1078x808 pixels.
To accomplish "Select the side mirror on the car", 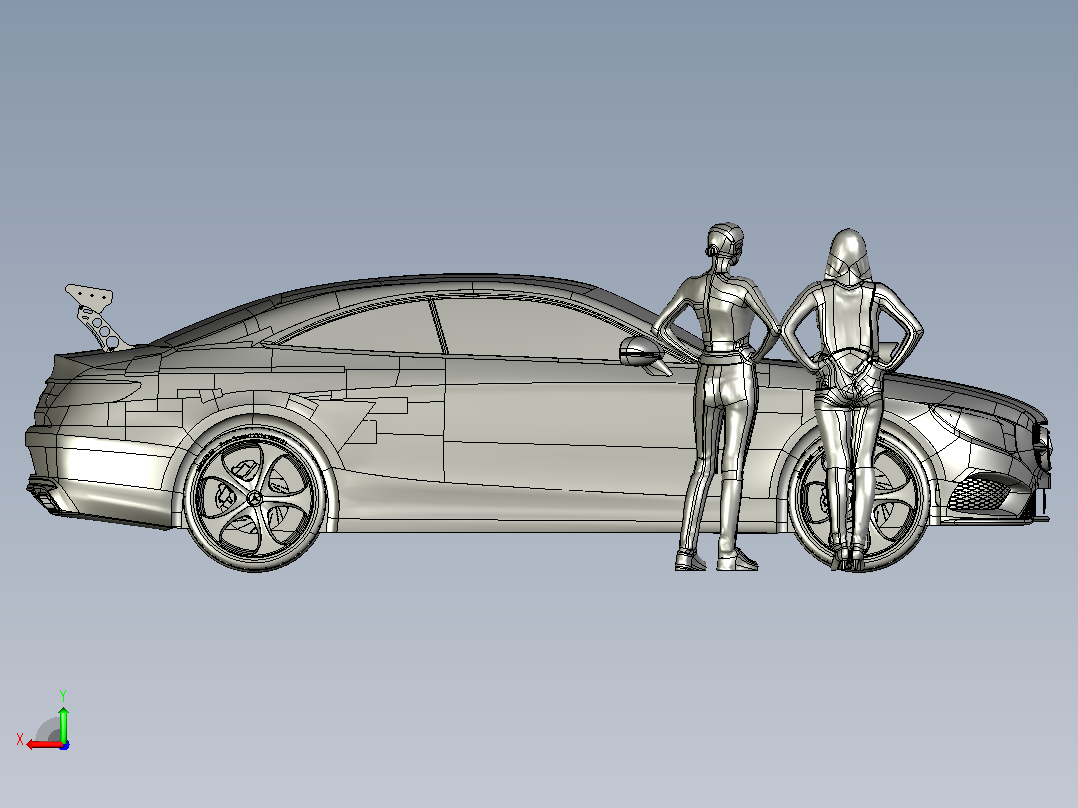I will pyautogui.click(x=642, y=353).
